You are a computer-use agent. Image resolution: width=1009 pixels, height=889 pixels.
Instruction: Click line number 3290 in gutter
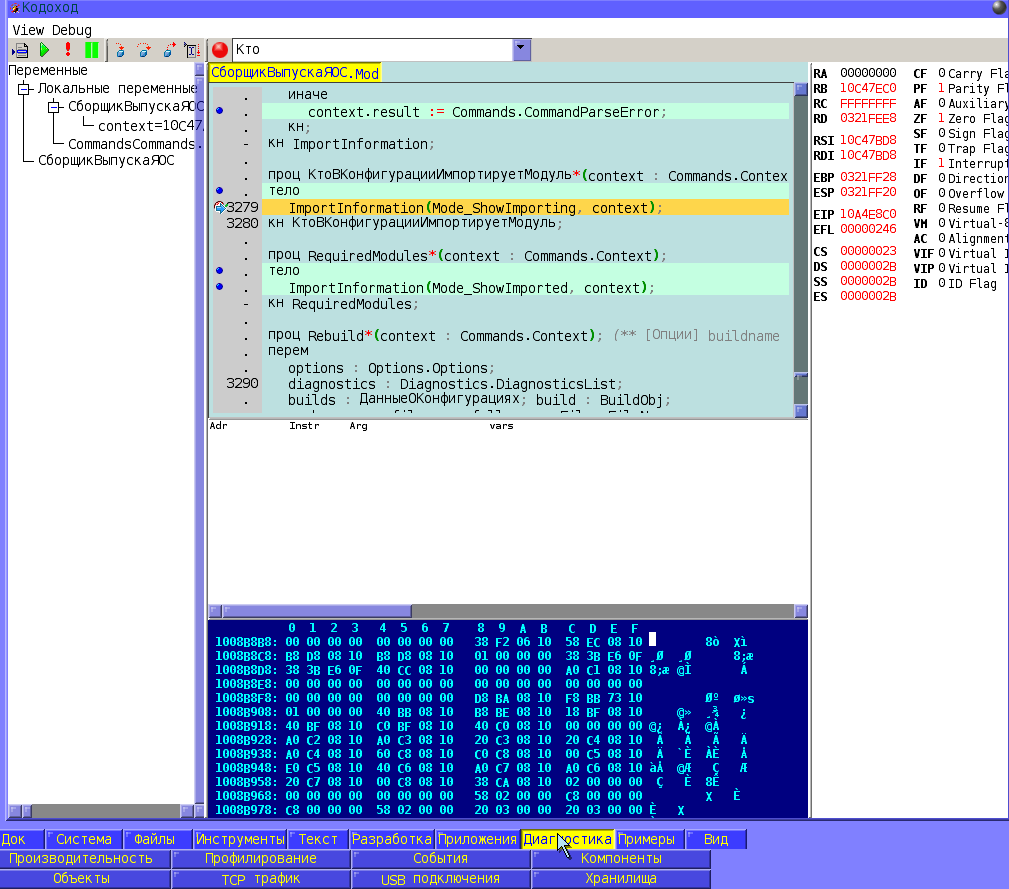click(x=242, y=383)
